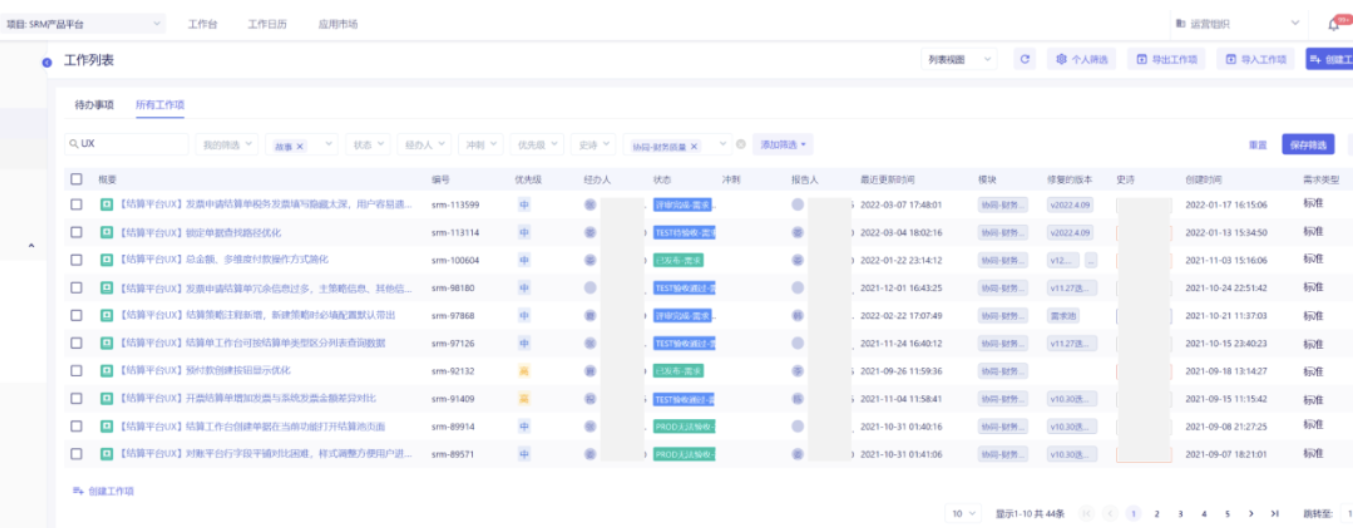Go to page 5 in the pagination
Image resolution: width=1370 pixels, height=528 pixels.
click(x=1227, y=513)
